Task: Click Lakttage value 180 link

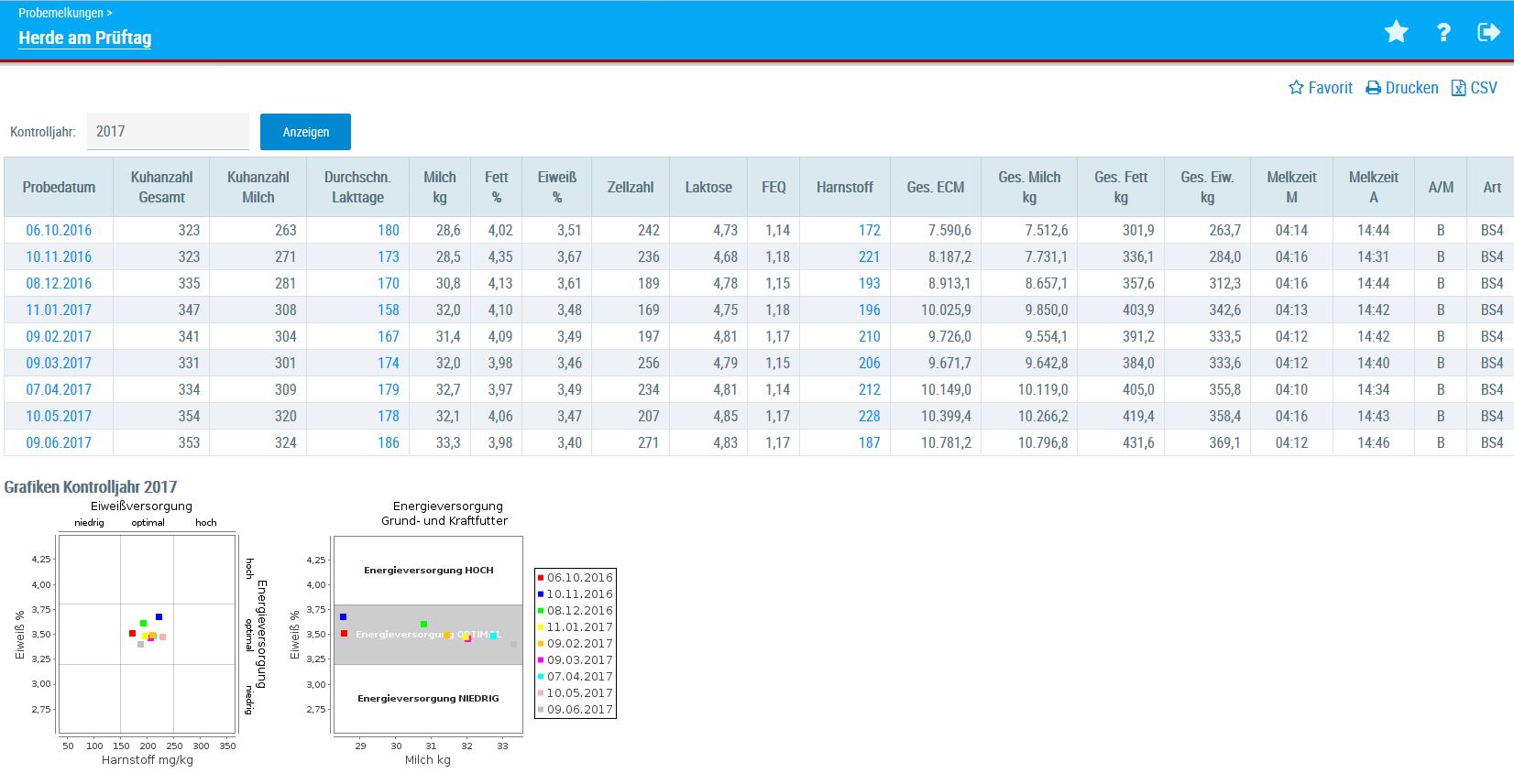Action: (389, 231)
